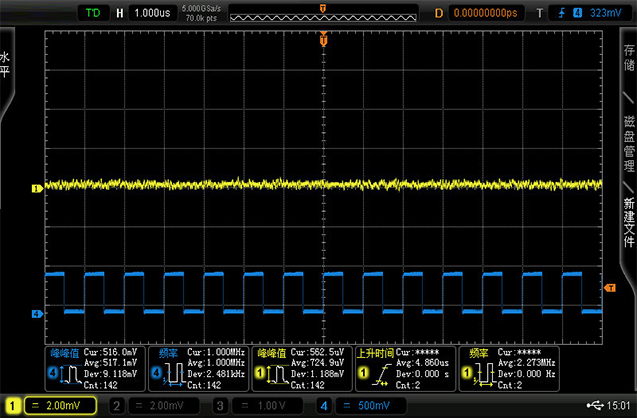
Task: Click the Cur:562.5uV reading
Action: [317, 352]
